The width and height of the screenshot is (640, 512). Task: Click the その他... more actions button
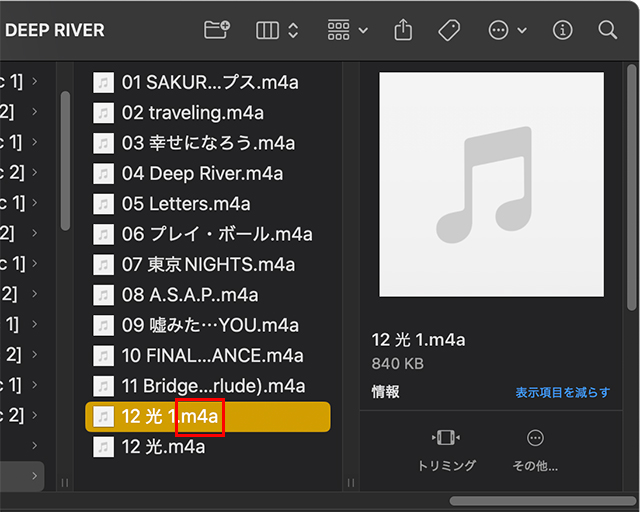535,450
